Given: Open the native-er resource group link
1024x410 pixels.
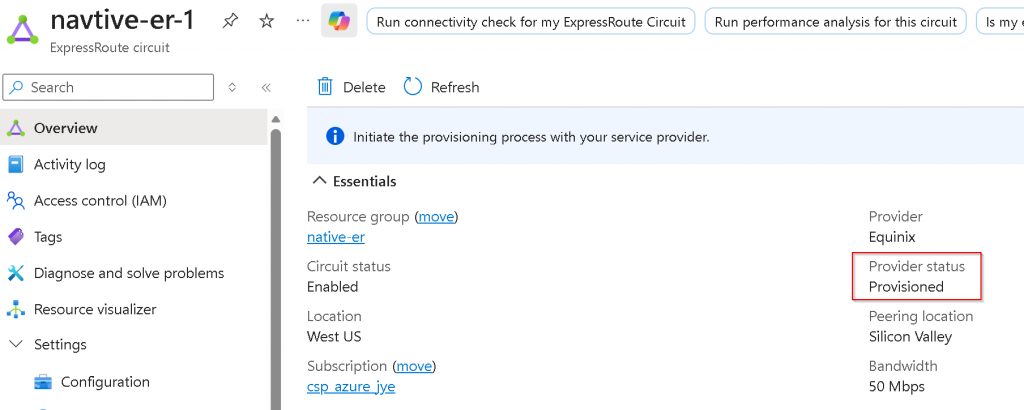Looking at the screenshot, I should (335, 237).
